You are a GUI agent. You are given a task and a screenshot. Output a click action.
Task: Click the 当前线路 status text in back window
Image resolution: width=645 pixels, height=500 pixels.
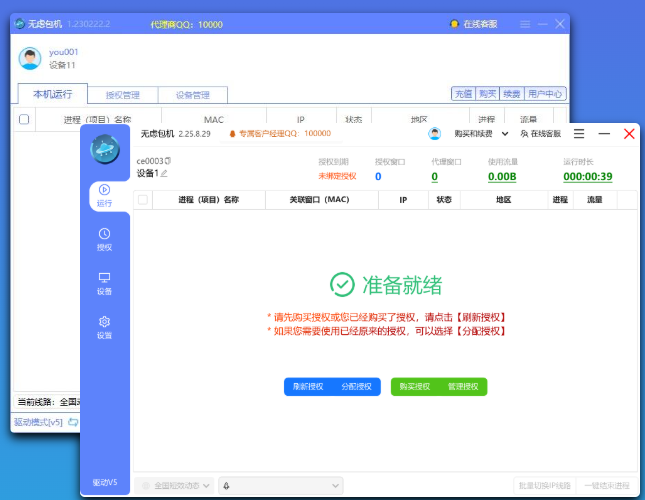pos(49,402)
